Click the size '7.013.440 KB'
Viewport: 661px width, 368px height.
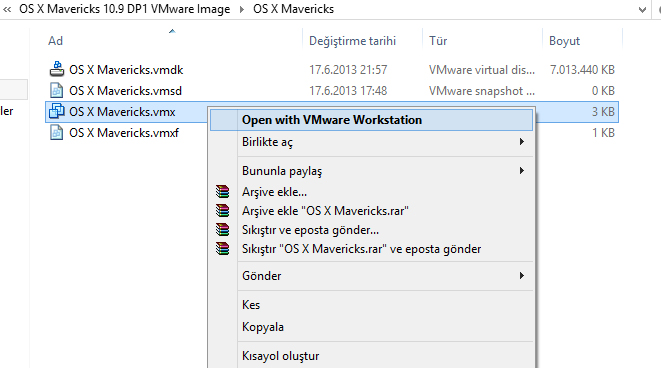click(582, 70)
